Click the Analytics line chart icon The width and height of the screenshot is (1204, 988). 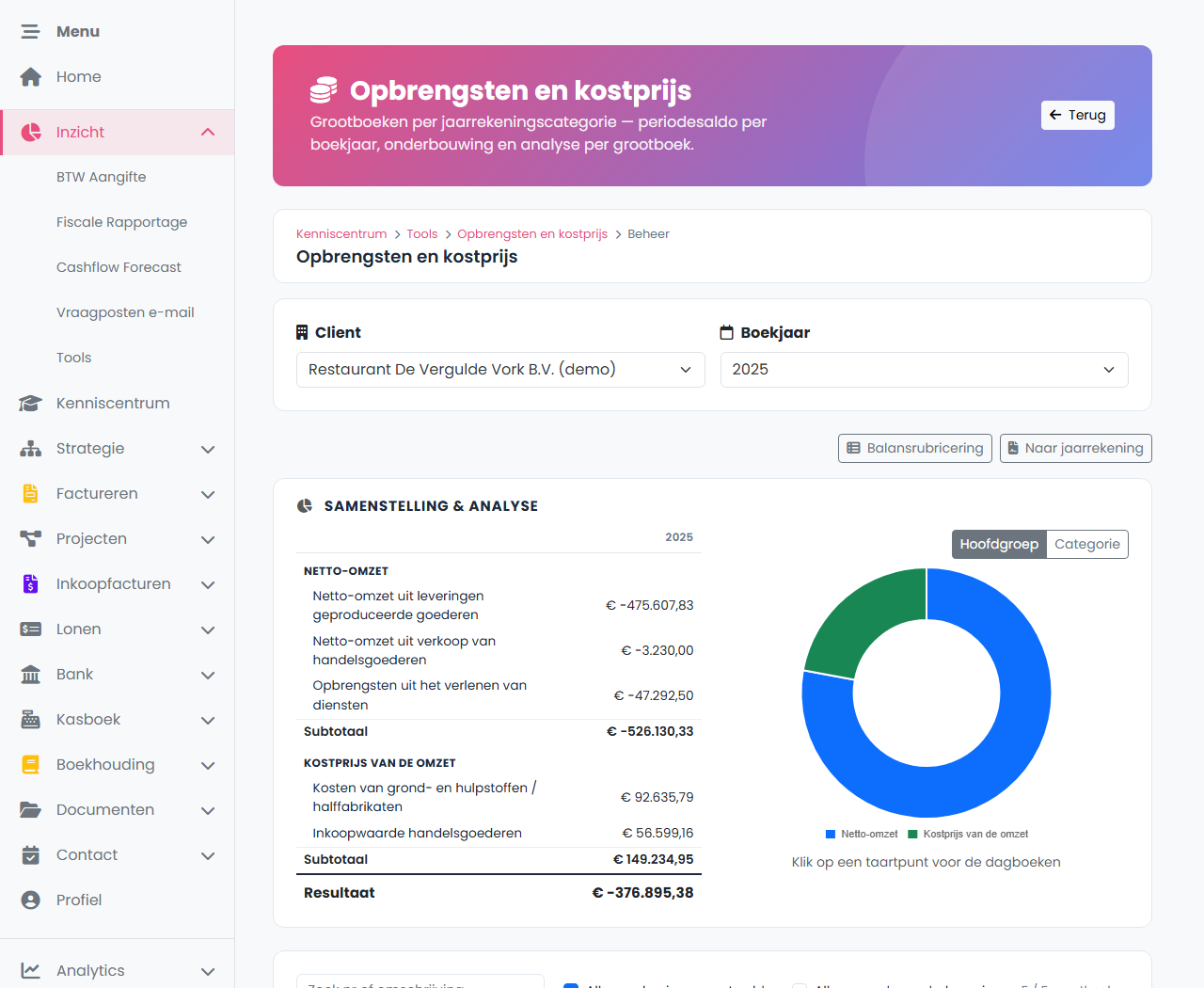31,971
